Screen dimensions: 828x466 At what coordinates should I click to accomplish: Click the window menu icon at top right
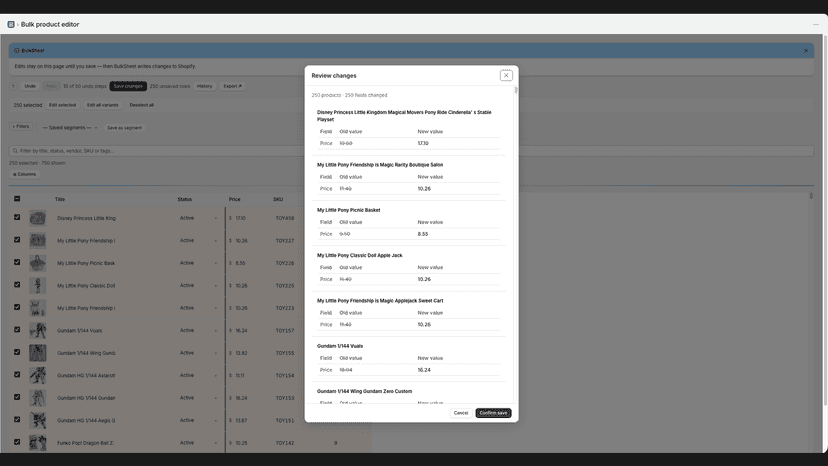[x=816, y=24]
